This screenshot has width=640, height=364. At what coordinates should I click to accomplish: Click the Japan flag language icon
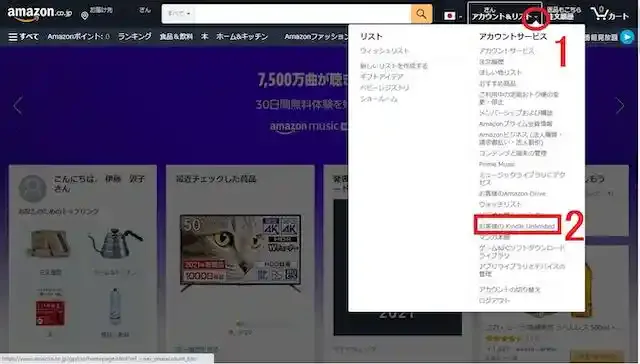450,16
